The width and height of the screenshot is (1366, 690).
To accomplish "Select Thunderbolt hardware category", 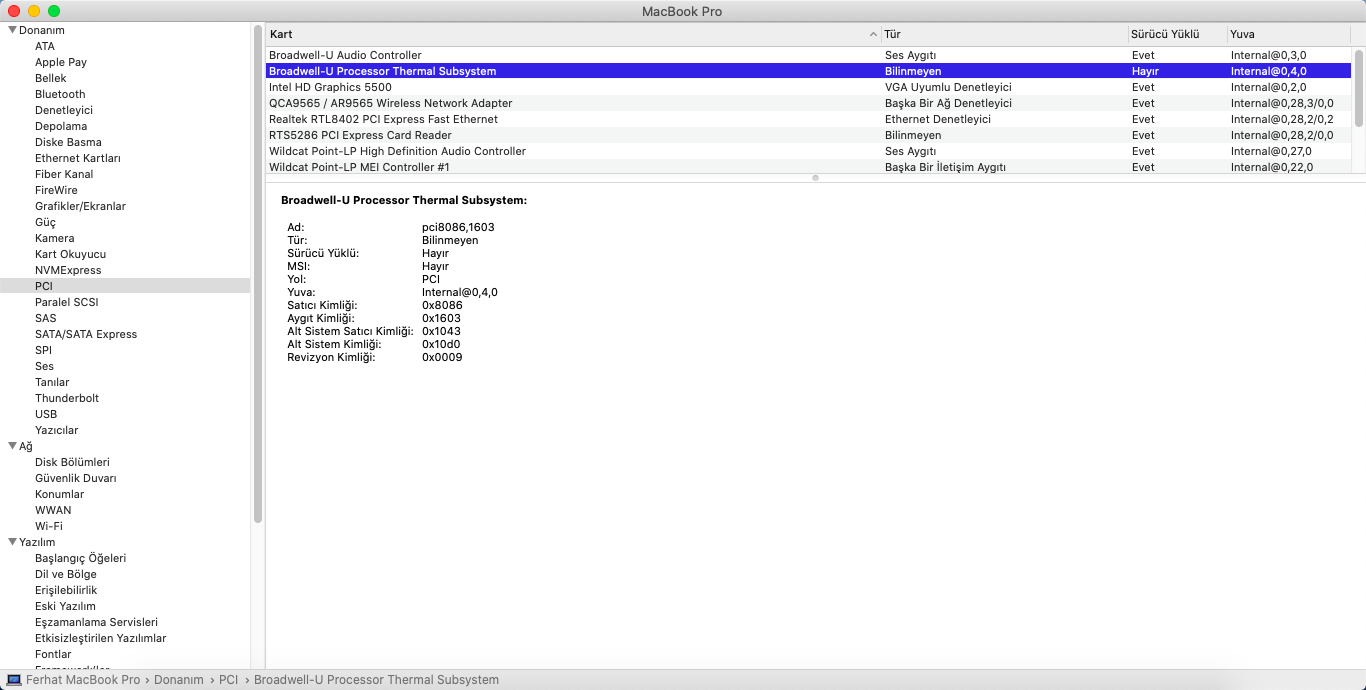I will point(67,398).
